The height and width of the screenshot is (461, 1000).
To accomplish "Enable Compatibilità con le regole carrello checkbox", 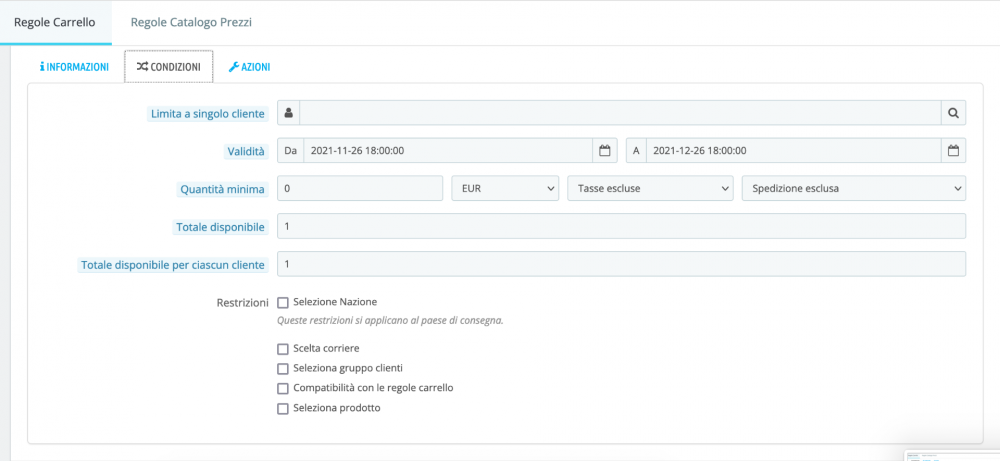I will click(x=283, y=388).
